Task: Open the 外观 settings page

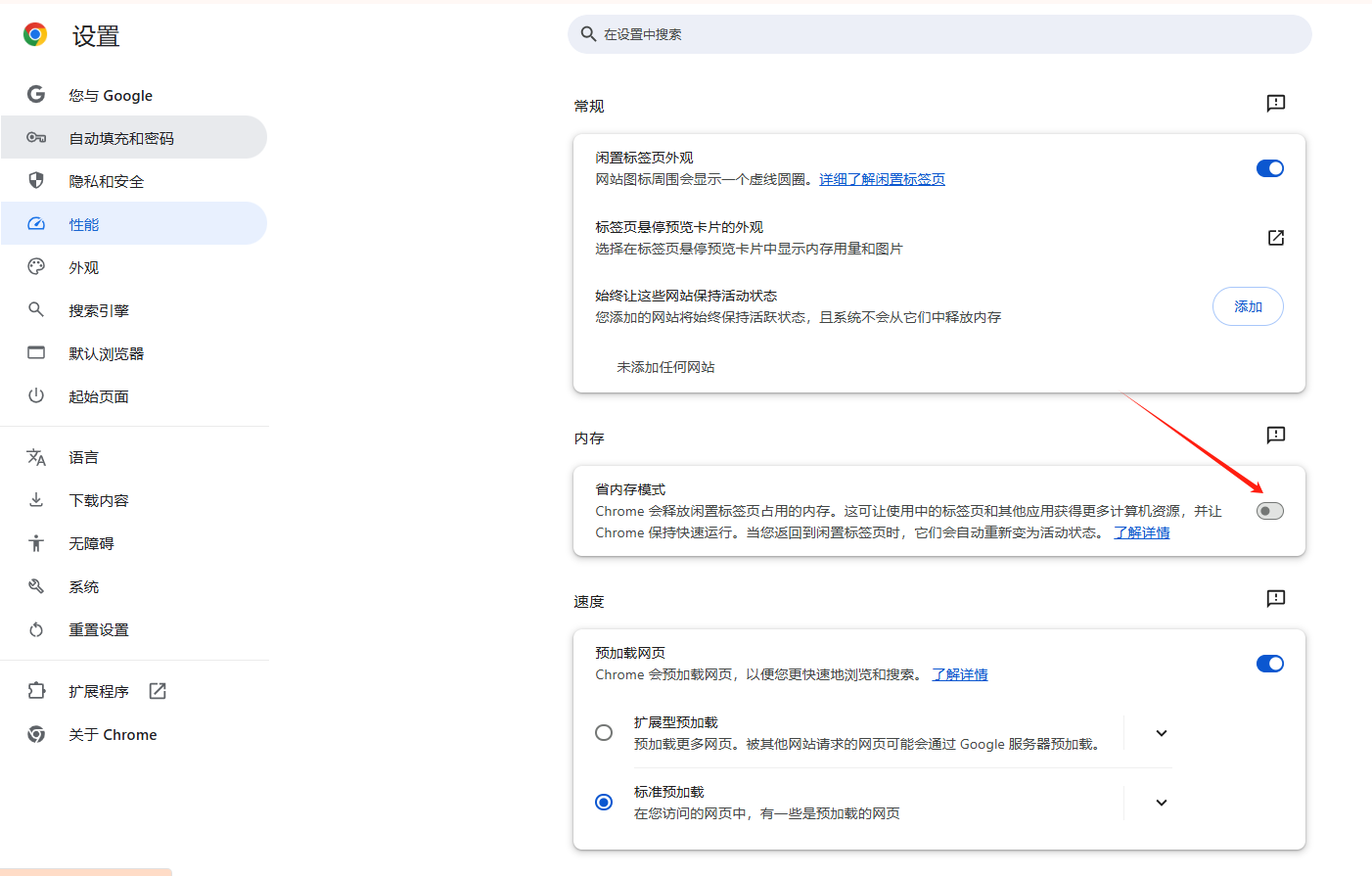Action: coord(134,267)
